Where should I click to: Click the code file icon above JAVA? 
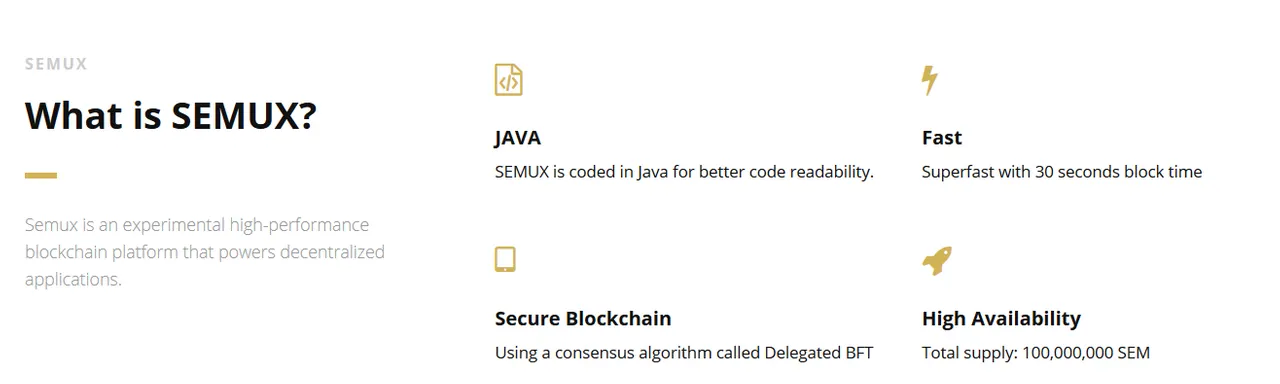pyautogui.click(x=509, y=80)
